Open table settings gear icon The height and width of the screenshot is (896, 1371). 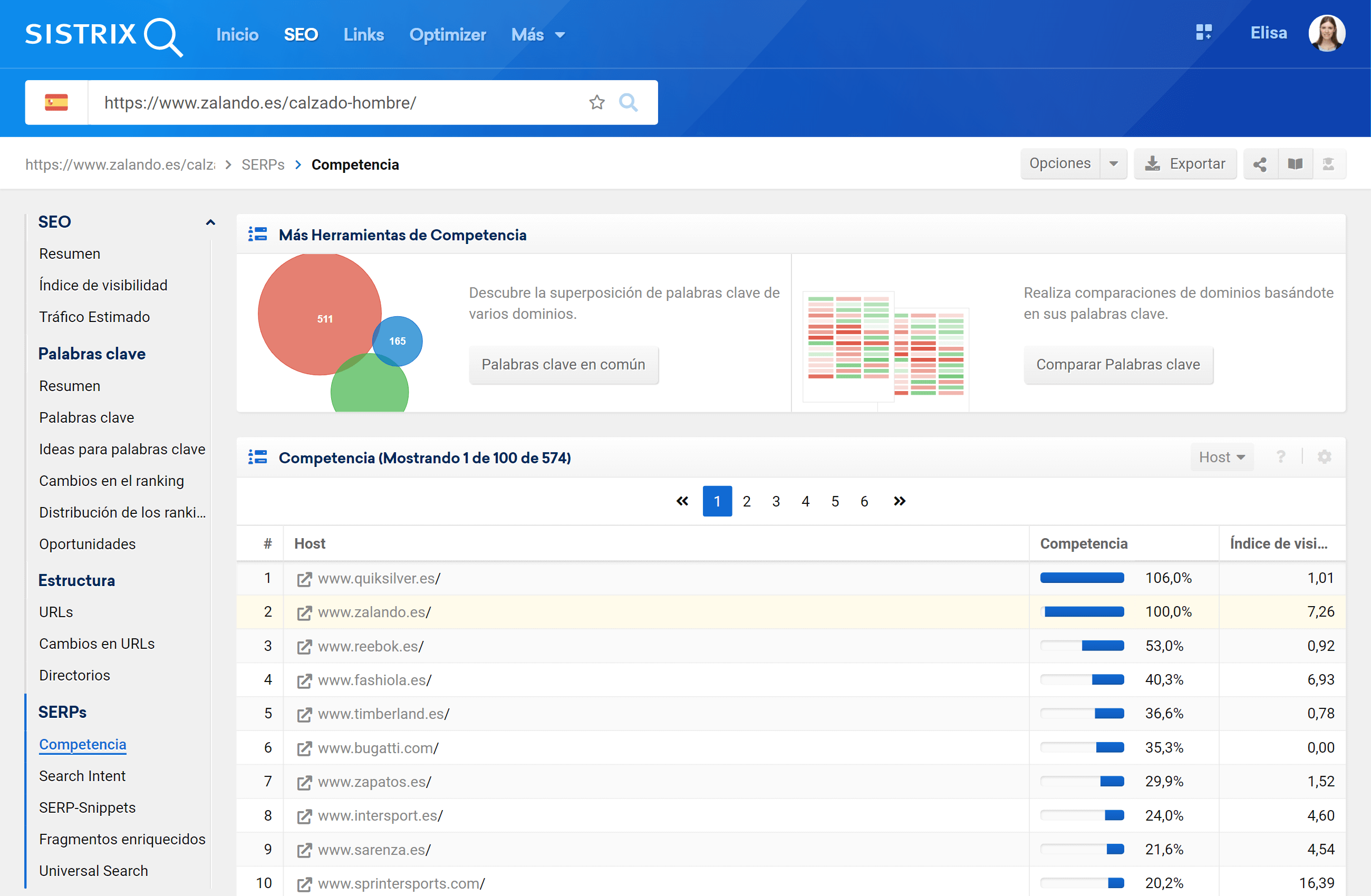point(1325,456)
